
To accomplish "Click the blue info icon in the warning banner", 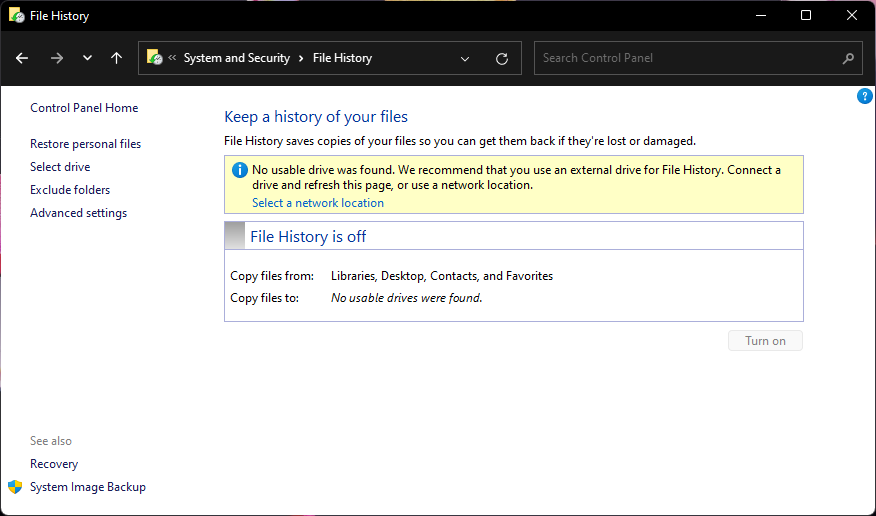I will pyautogui.click(x=240, y=170).
